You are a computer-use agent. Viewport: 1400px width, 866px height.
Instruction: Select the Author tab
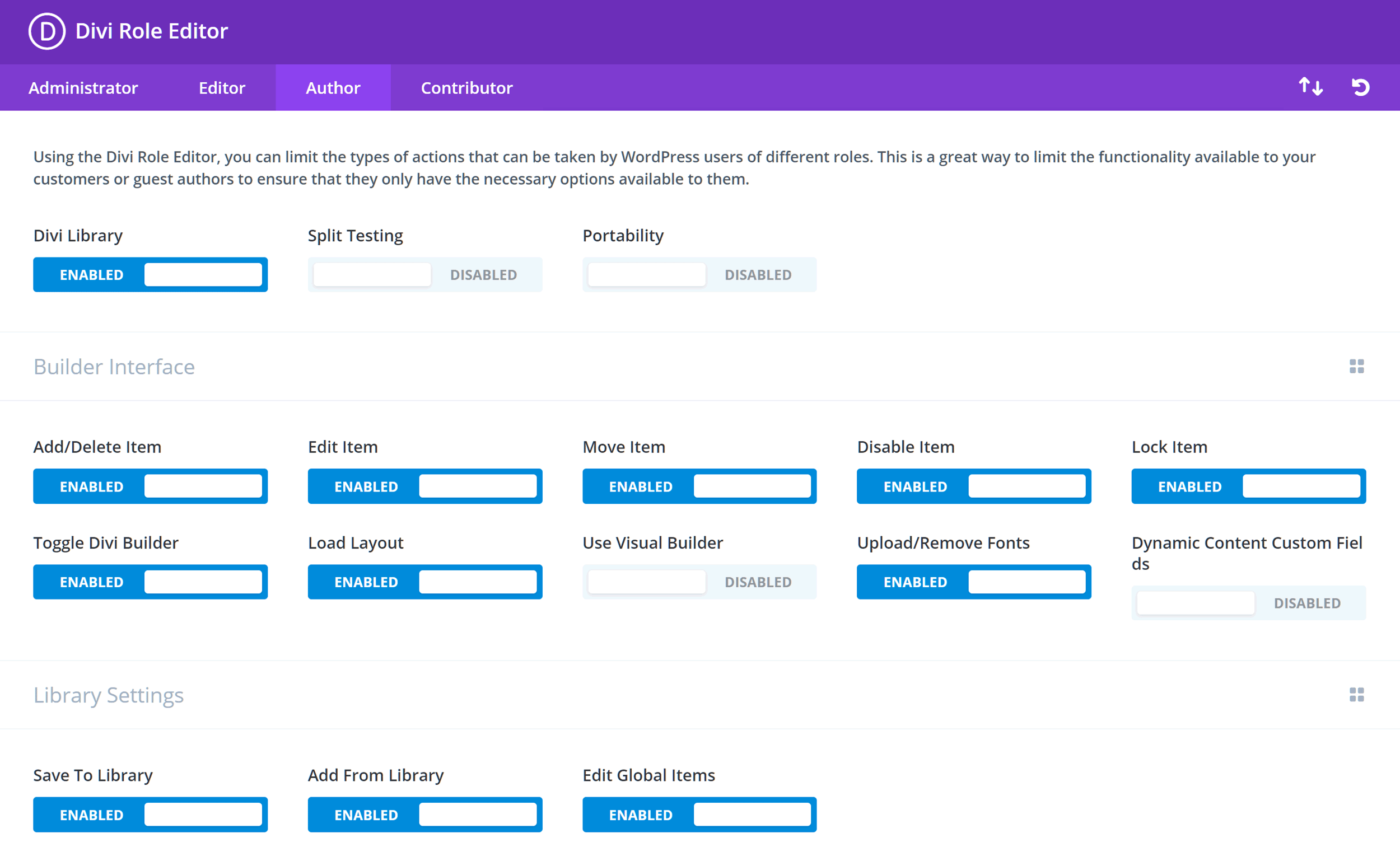(x=333, y=88)
